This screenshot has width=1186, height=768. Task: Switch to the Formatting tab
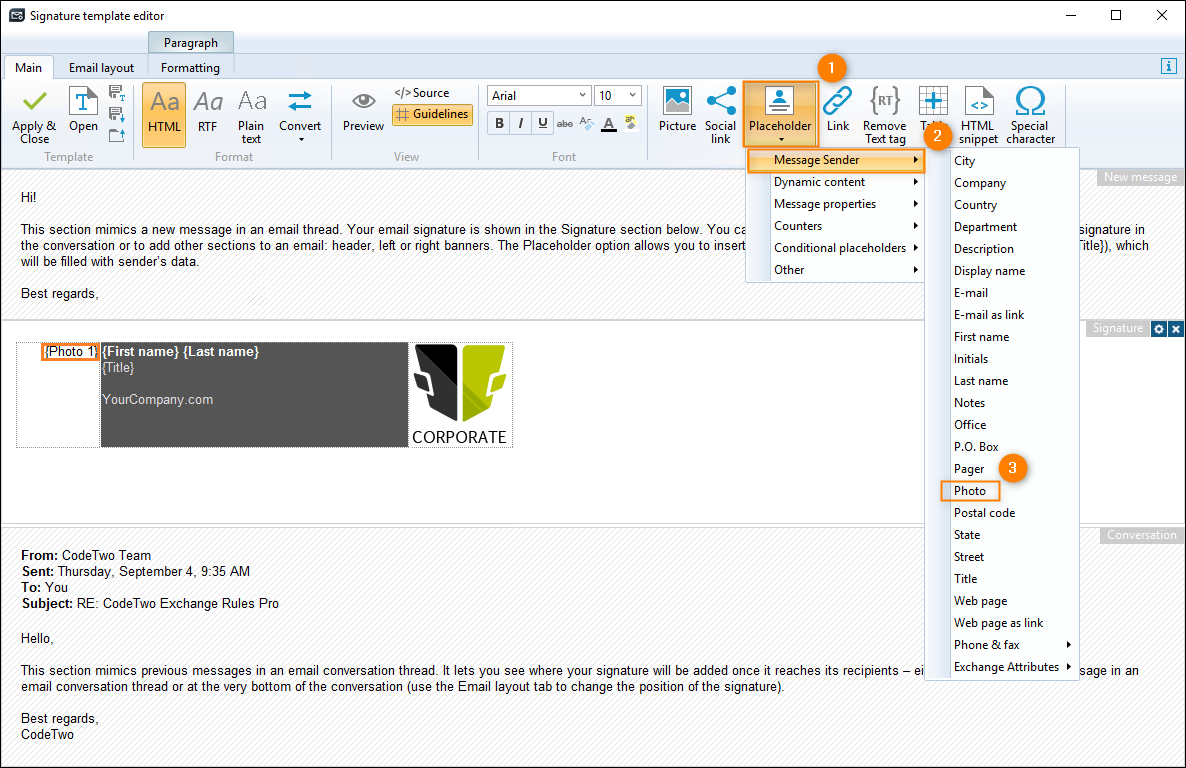pos(190,67)
